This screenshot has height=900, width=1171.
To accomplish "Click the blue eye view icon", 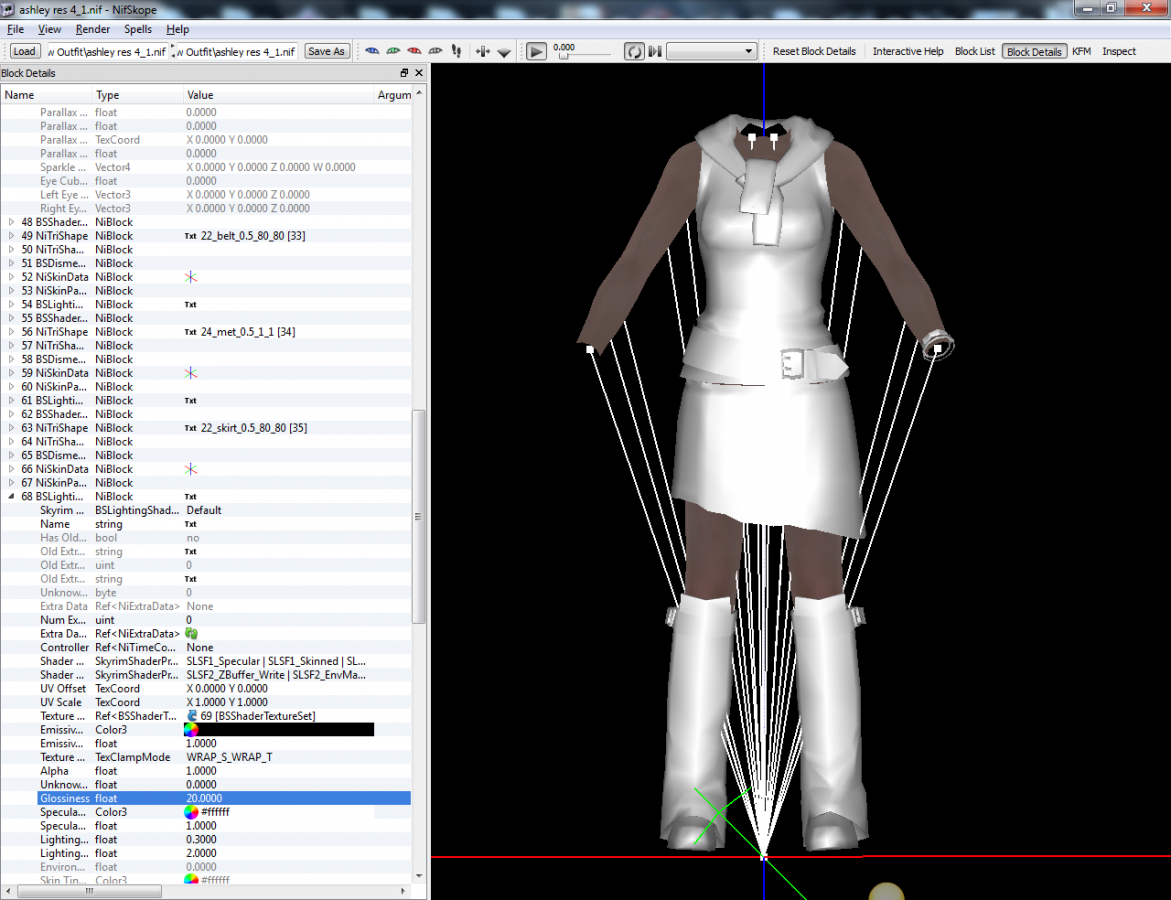I will [x=372, y=51].
